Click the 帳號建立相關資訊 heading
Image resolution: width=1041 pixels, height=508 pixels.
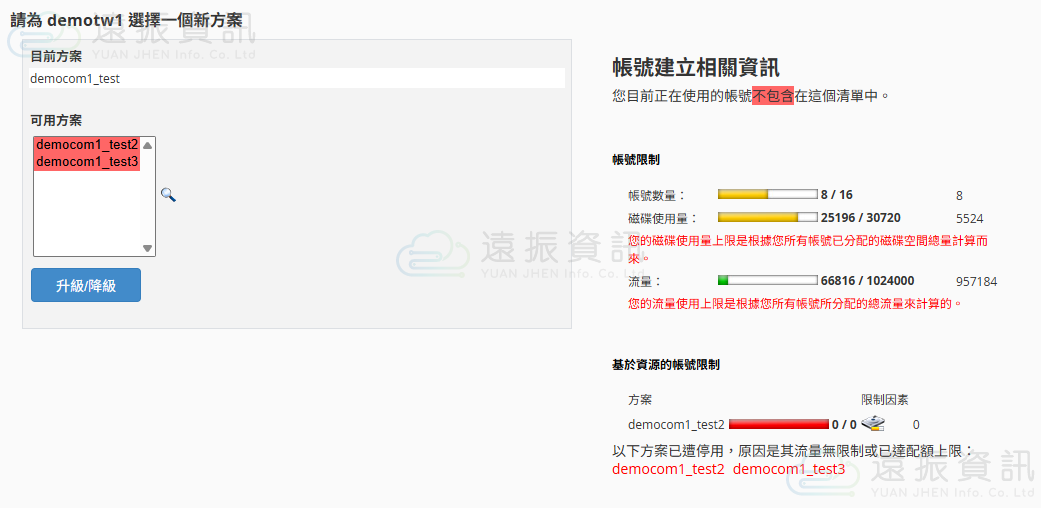point(695,68)
